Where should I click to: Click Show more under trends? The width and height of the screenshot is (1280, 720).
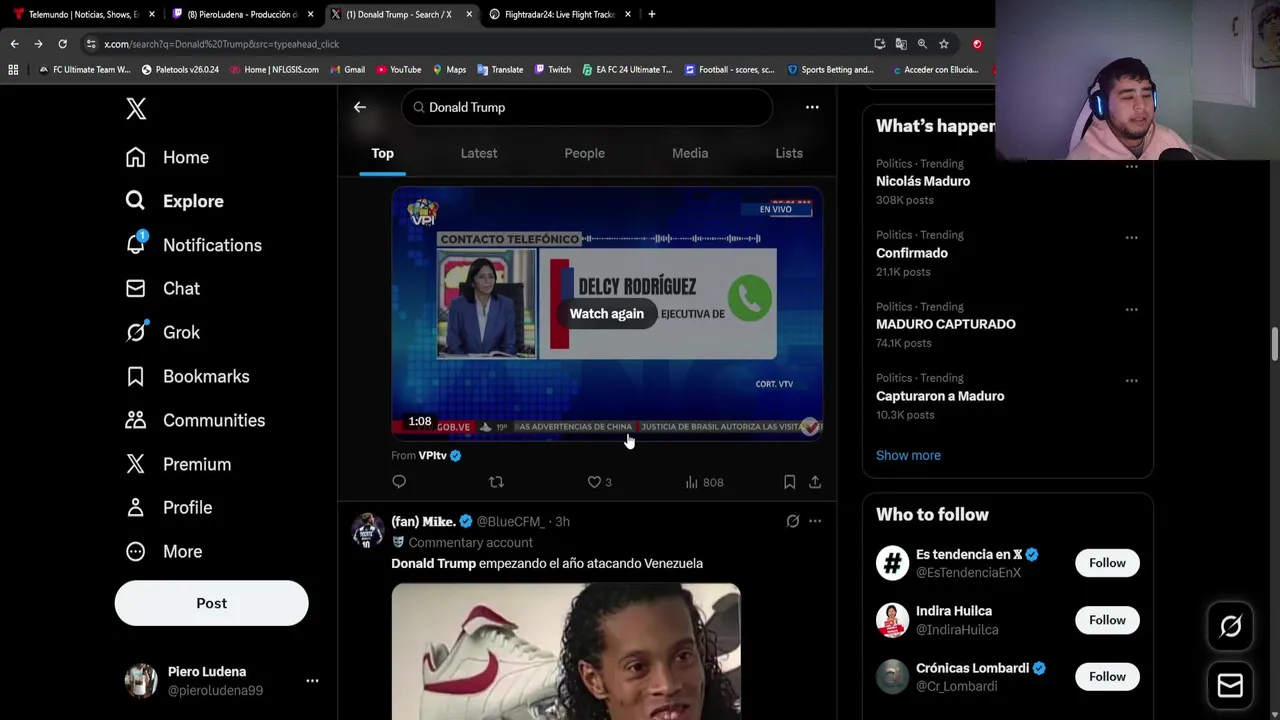pyautogui.click(x=908, y=455)
